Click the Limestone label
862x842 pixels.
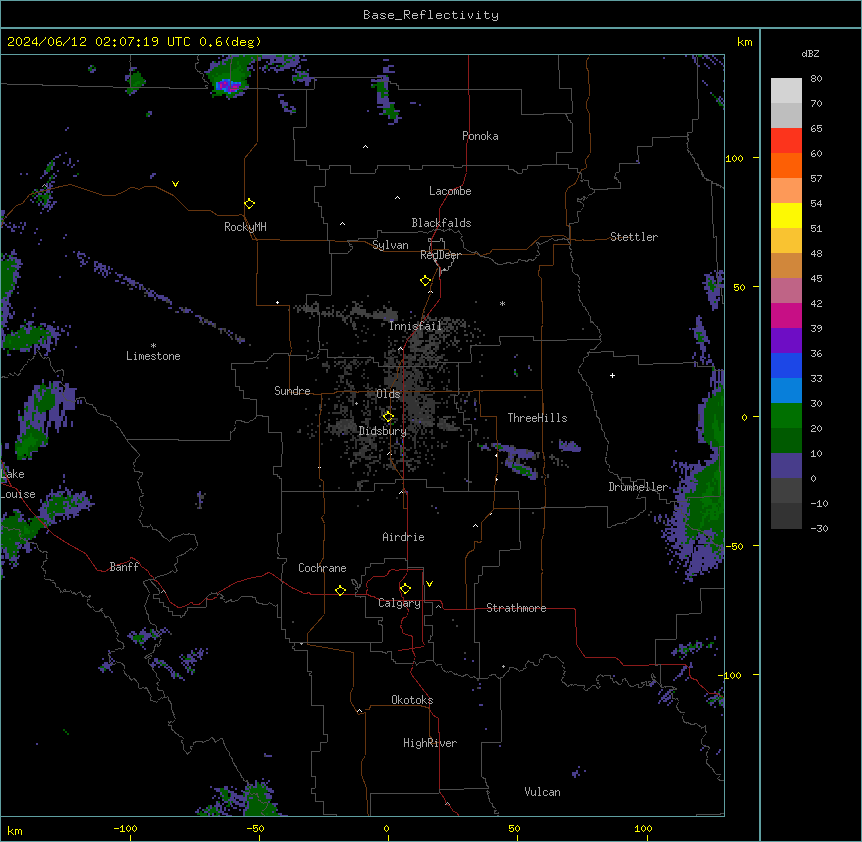click(153, 356)
